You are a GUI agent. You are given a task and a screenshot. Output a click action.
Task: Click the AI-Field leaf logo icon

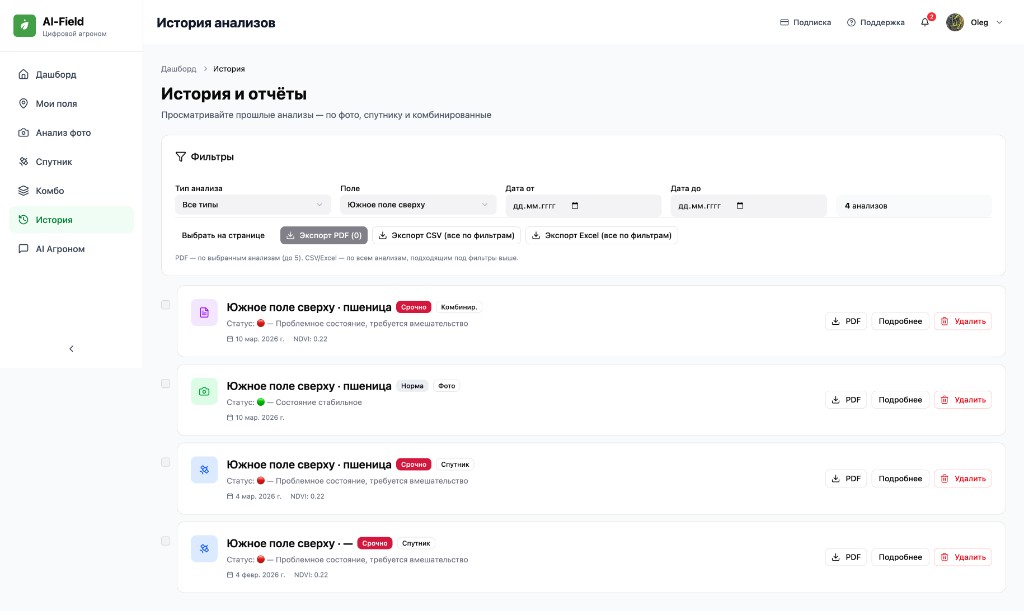(25, 26)
